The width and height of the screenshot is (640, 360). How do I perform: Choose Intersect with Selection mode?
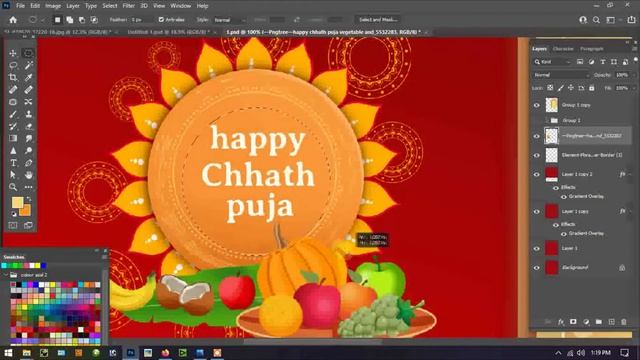[94, 20]
